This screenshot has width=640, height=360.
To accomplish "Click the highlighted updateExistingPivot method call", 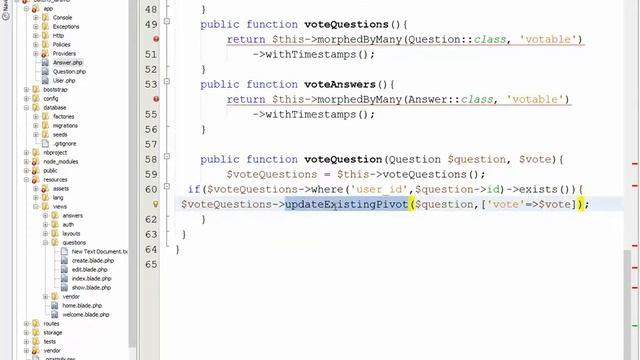I will (x=347, y=204).
